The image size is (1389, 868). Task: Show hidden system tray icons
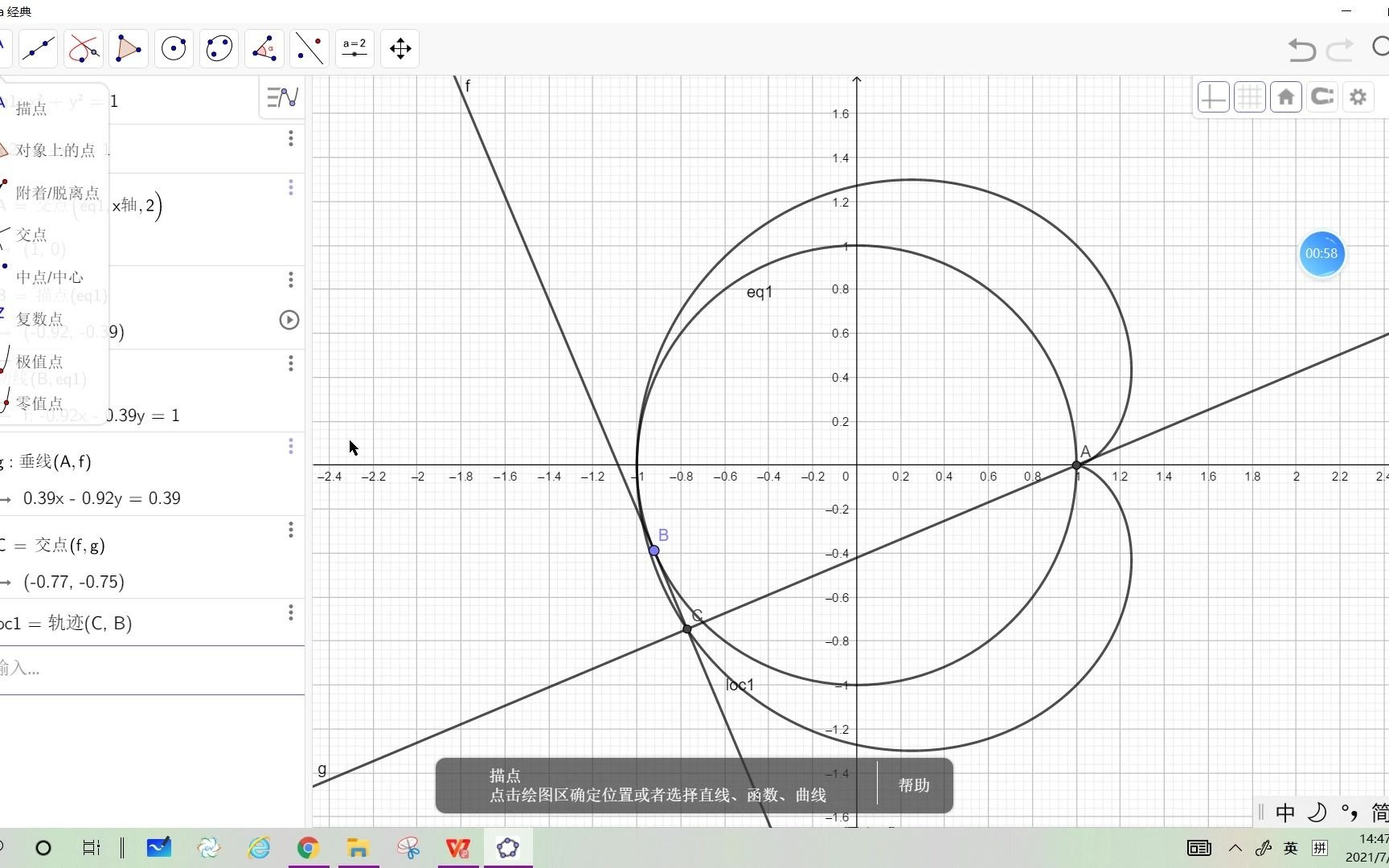1235,848
